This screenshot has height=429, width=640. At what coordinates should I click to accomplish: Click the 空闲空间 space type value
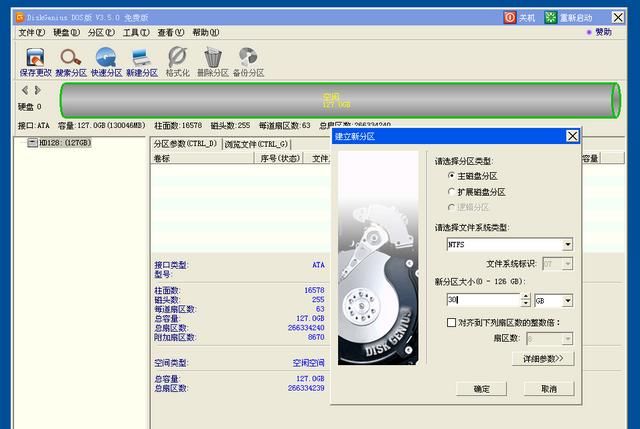[309, 362]
